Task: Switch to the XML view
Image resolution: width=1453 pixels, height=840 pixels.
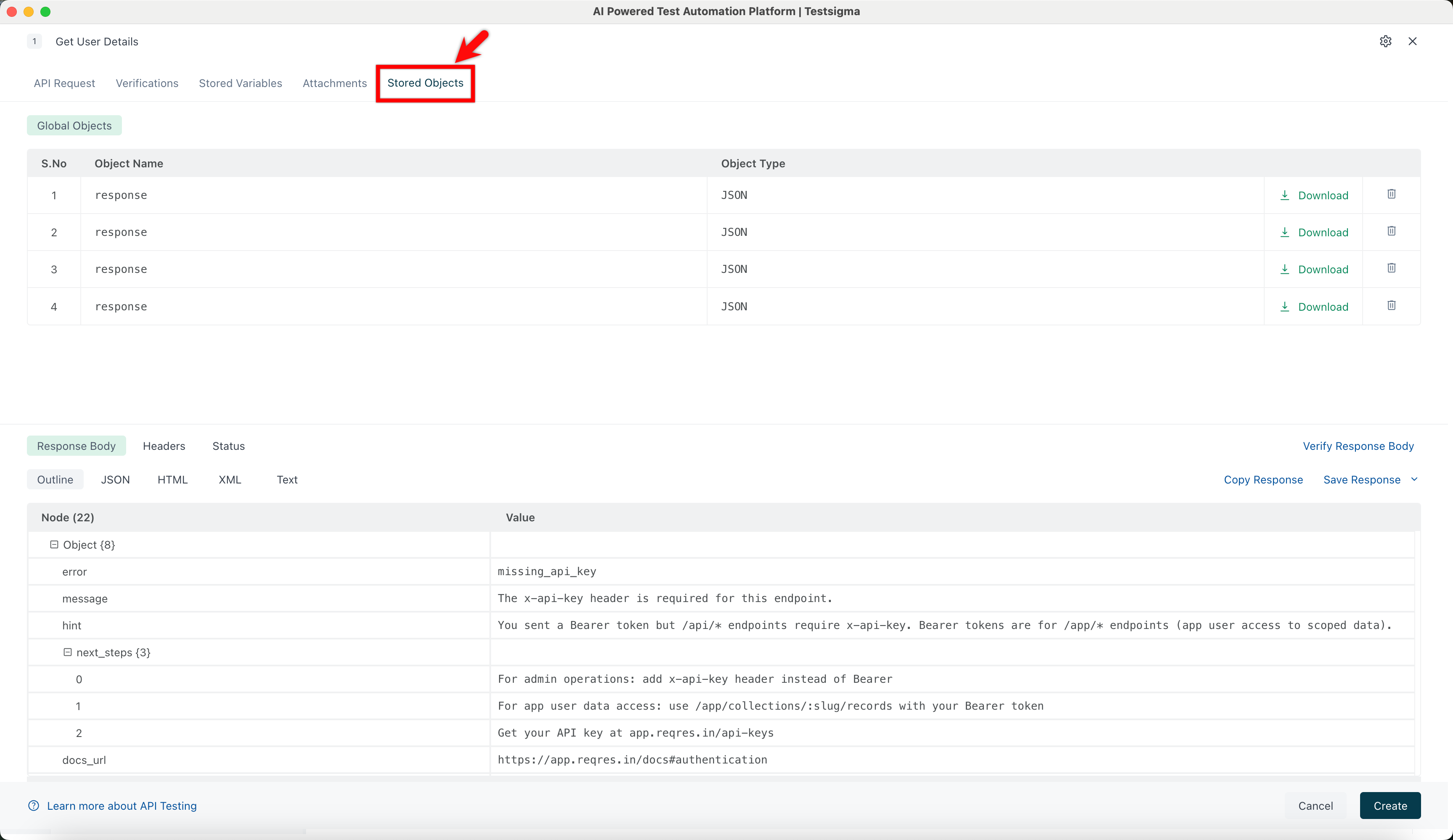Action: pos(230,480)
